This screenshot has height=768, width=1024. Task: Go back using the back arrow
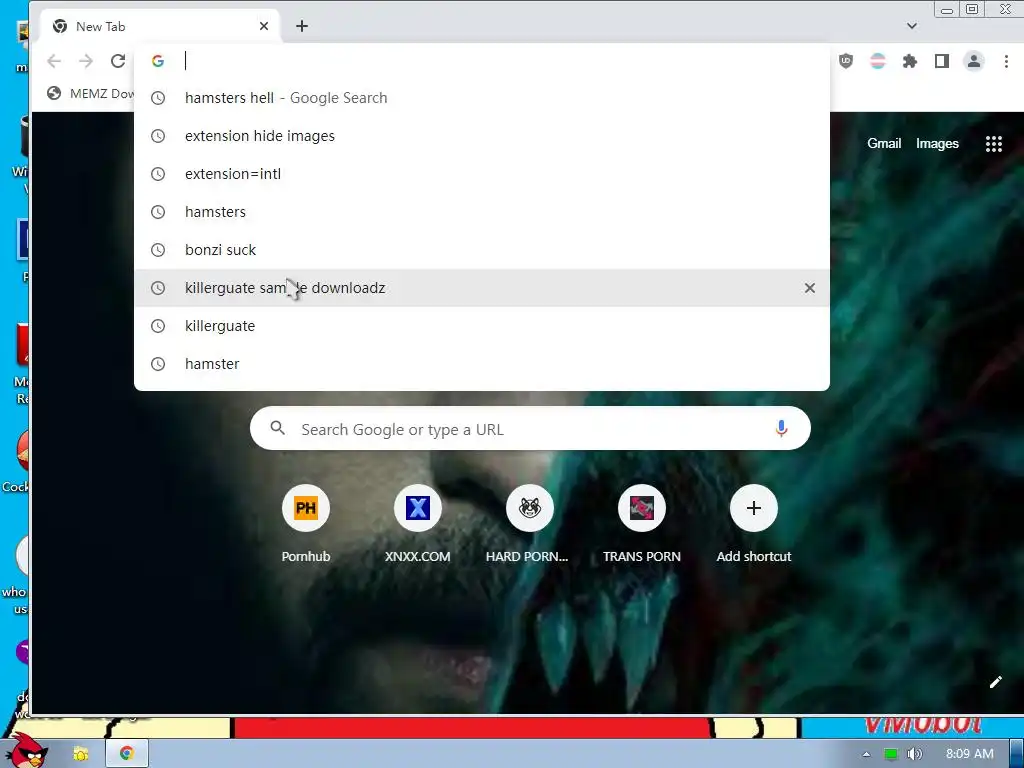click(54, 61)
